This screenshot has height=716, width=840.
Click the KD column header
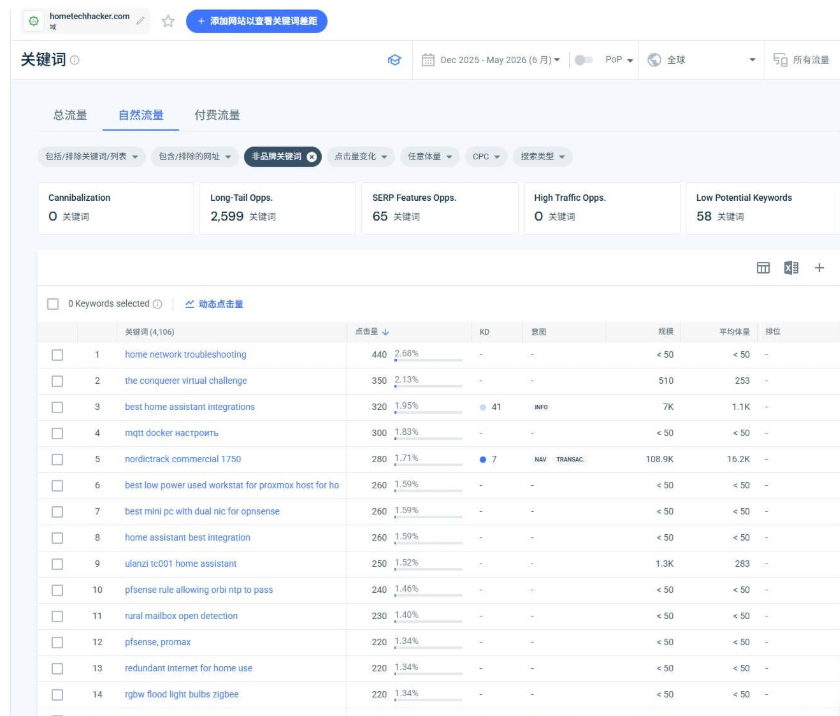[x=484, y=332]
